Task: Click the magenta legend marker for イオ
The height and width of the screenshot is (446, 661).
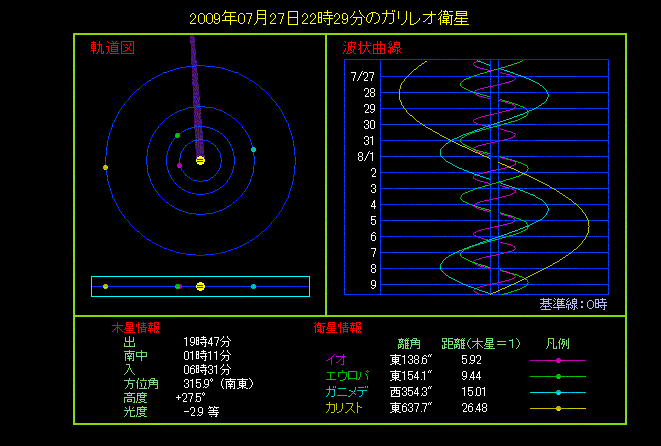Action: [557, 360]
